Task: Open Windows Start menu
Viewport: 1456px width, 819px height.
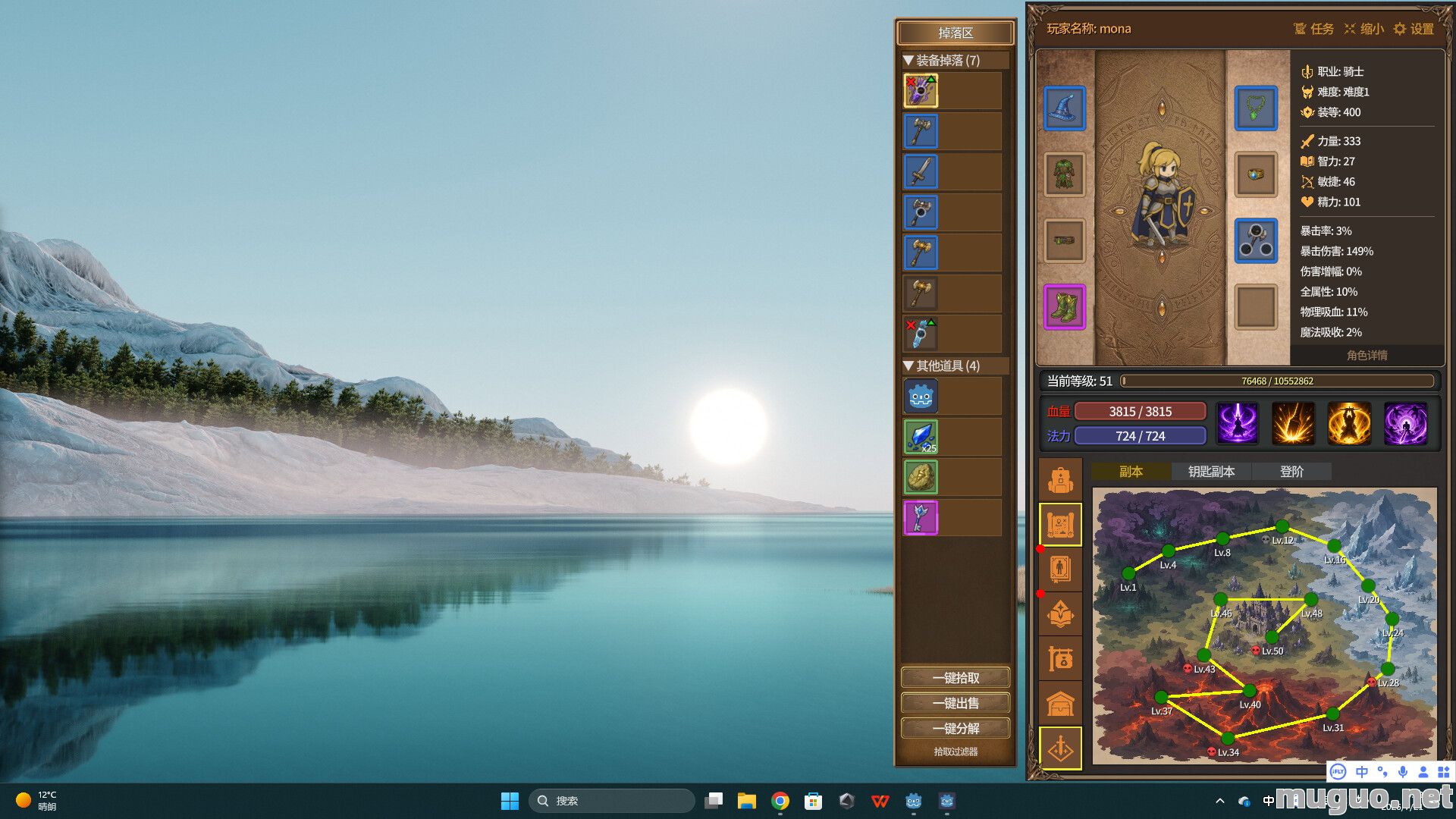Action: click(510, 801)
